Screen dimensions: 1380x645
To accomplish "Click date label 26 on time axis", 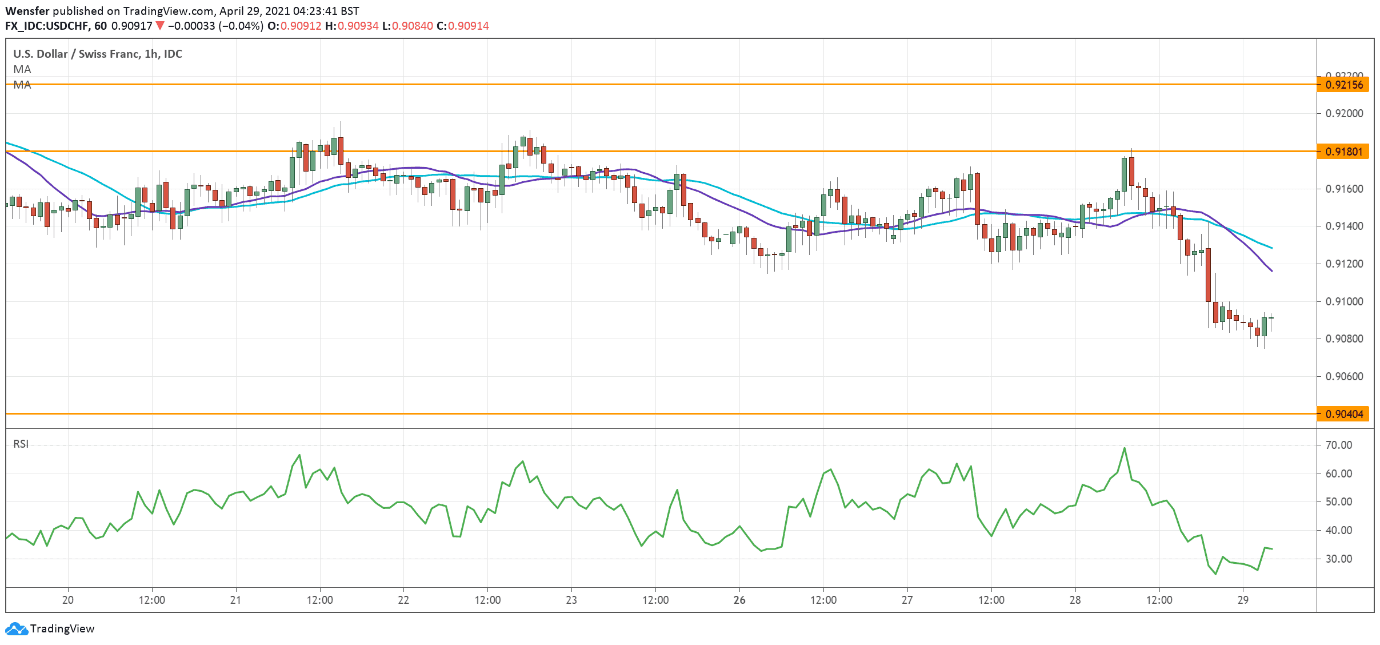I will point(739,600).
